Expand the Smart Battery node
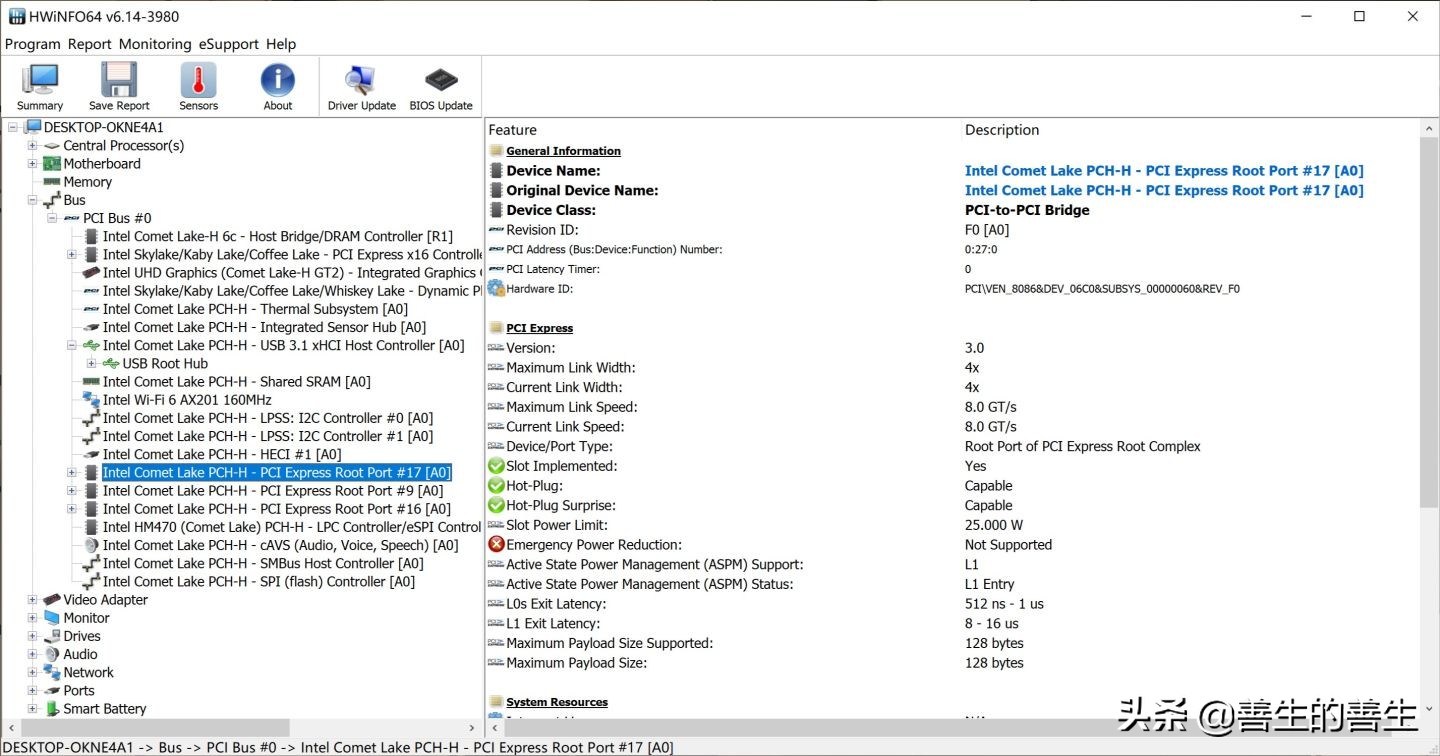This screenshot has height=756, width=1440. [x=32, y=709]
